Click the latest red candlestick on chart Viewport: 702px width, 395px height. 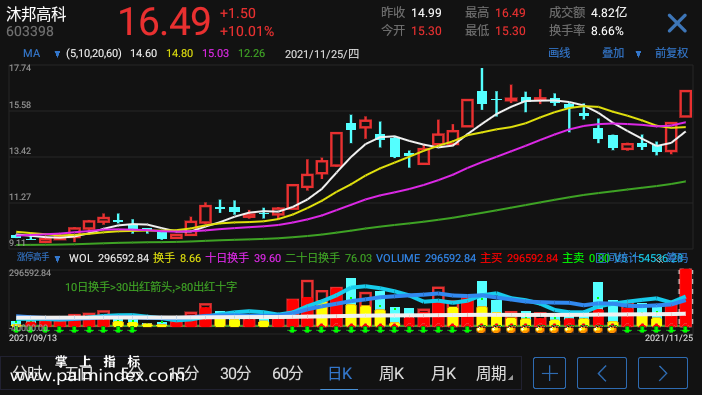[685, 103]
